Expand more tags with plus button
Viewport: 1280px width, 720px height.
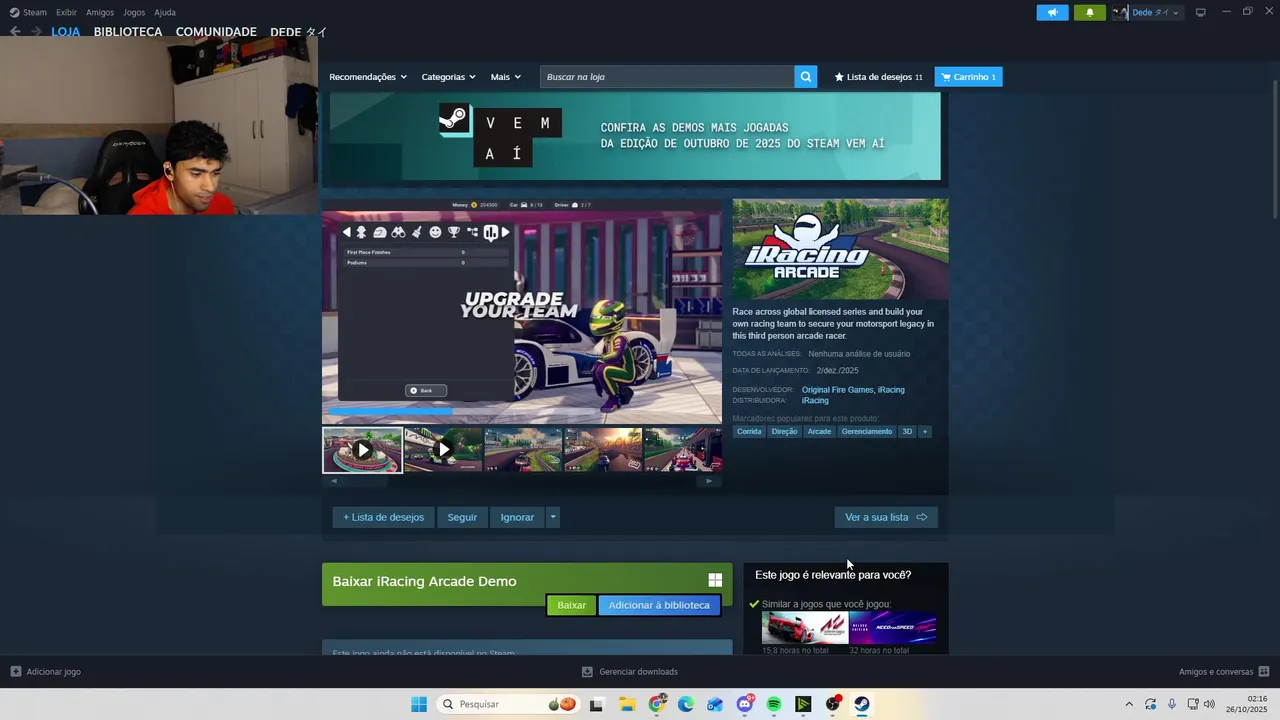click(x=925, y=432)
